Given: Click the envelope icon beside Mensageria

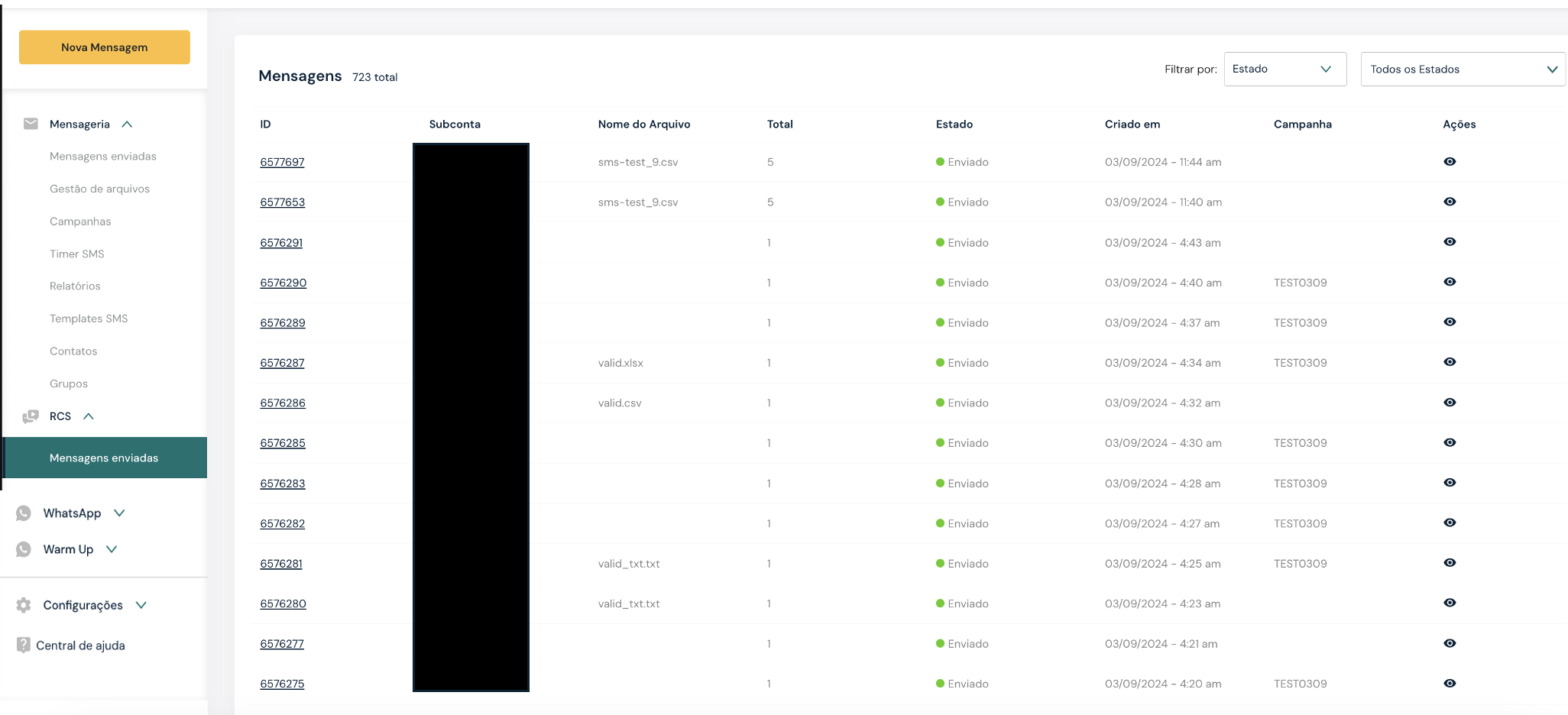Looking at the screenshot, I should (x=31, y=124).
